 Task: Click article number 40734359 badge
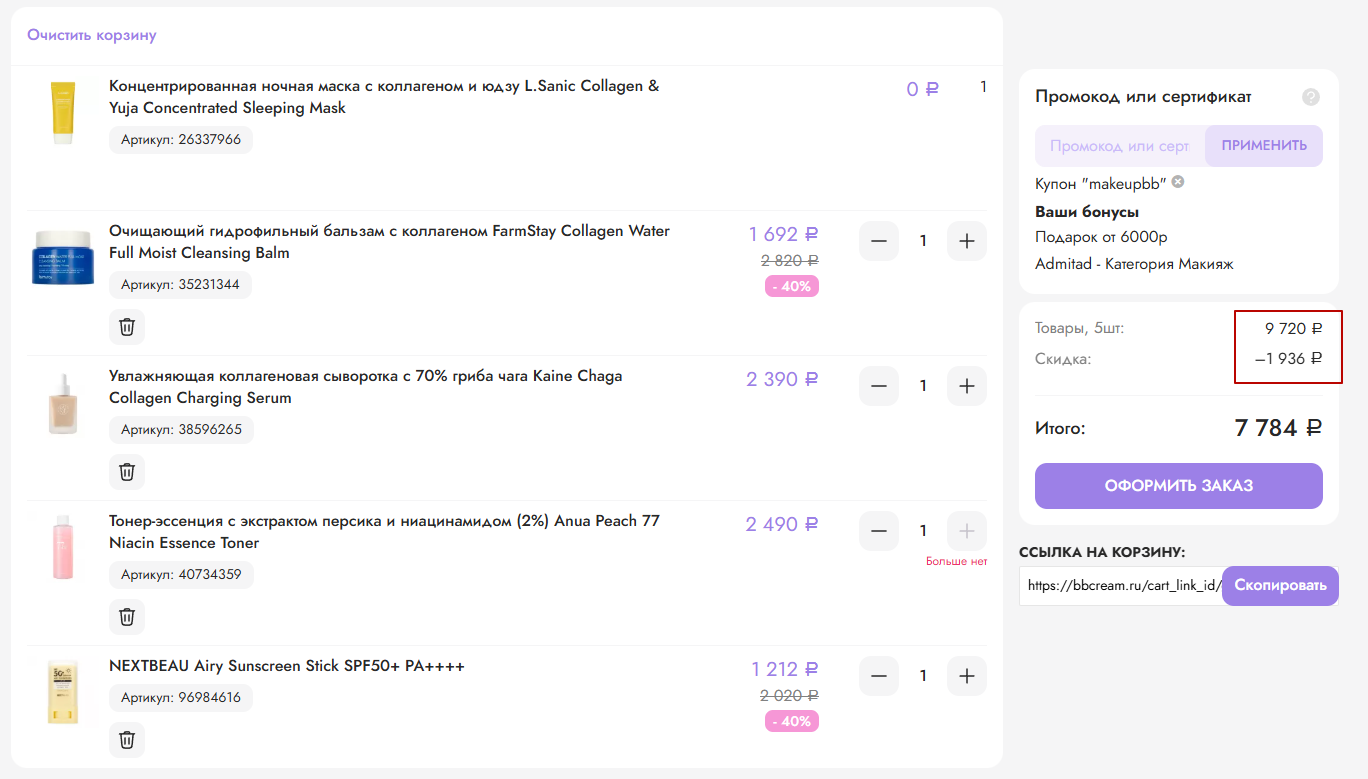[x=181, y=575]
